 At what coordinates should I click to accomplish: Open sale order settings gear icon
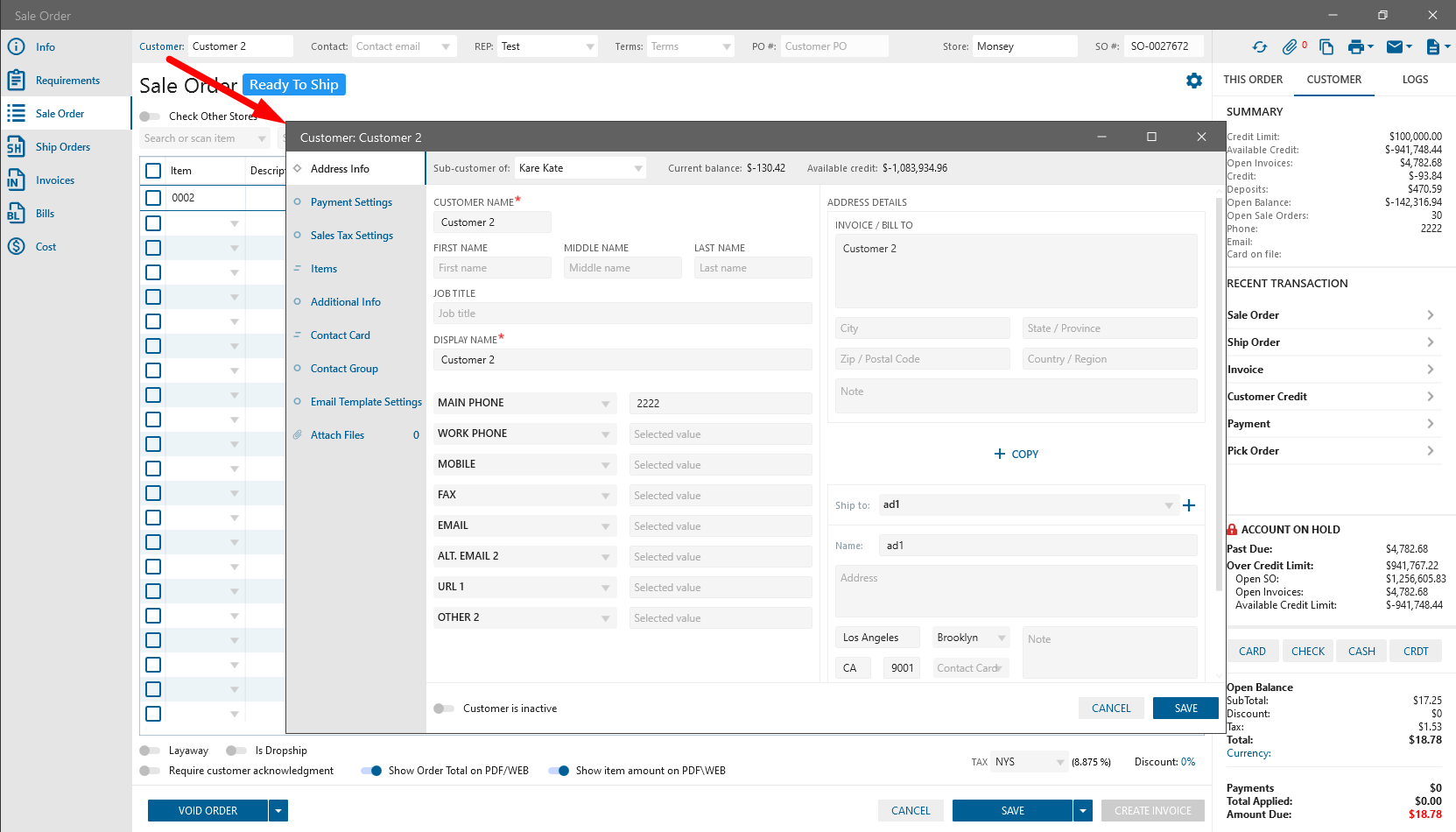pos(1194,81)
